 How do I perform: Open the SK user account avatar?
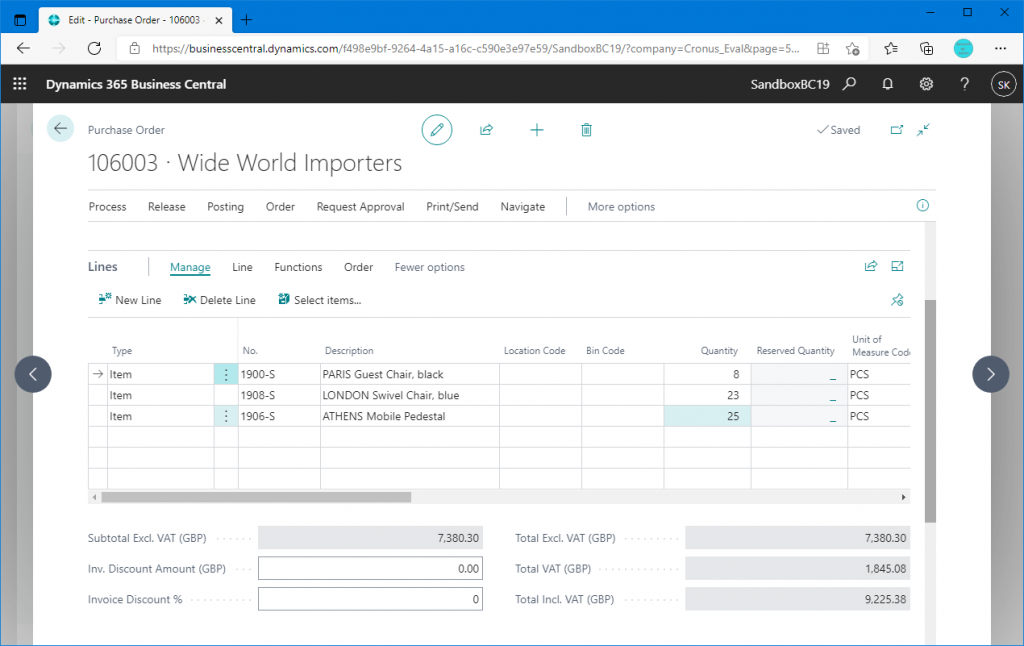click(x=1004, y=84)
